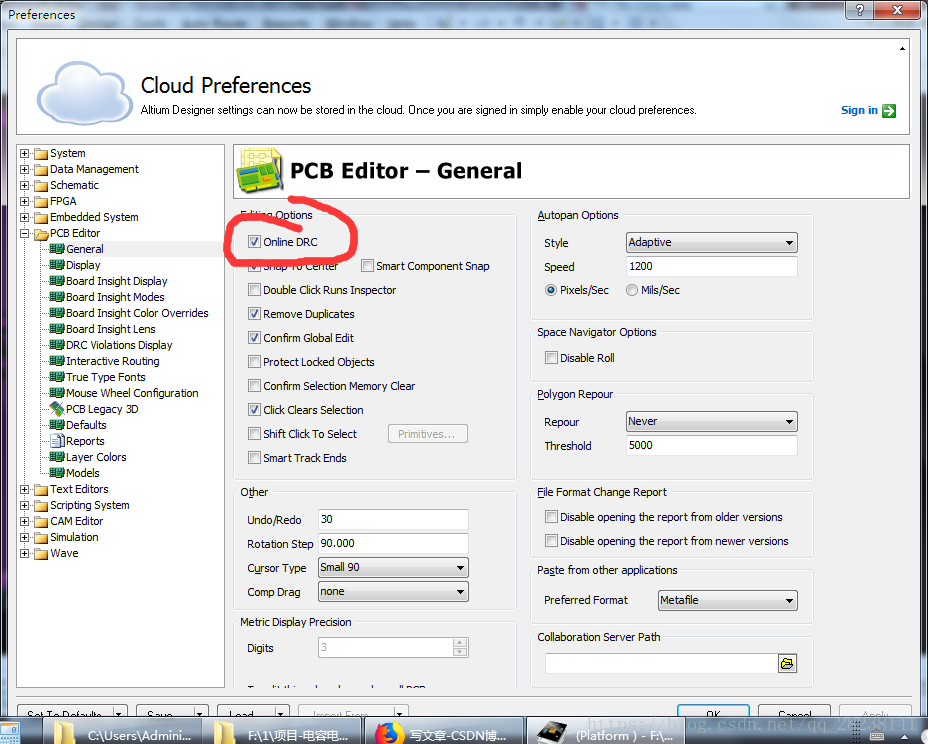
Task: Click the Board Insight Lens icon
Action: (57, 328)
